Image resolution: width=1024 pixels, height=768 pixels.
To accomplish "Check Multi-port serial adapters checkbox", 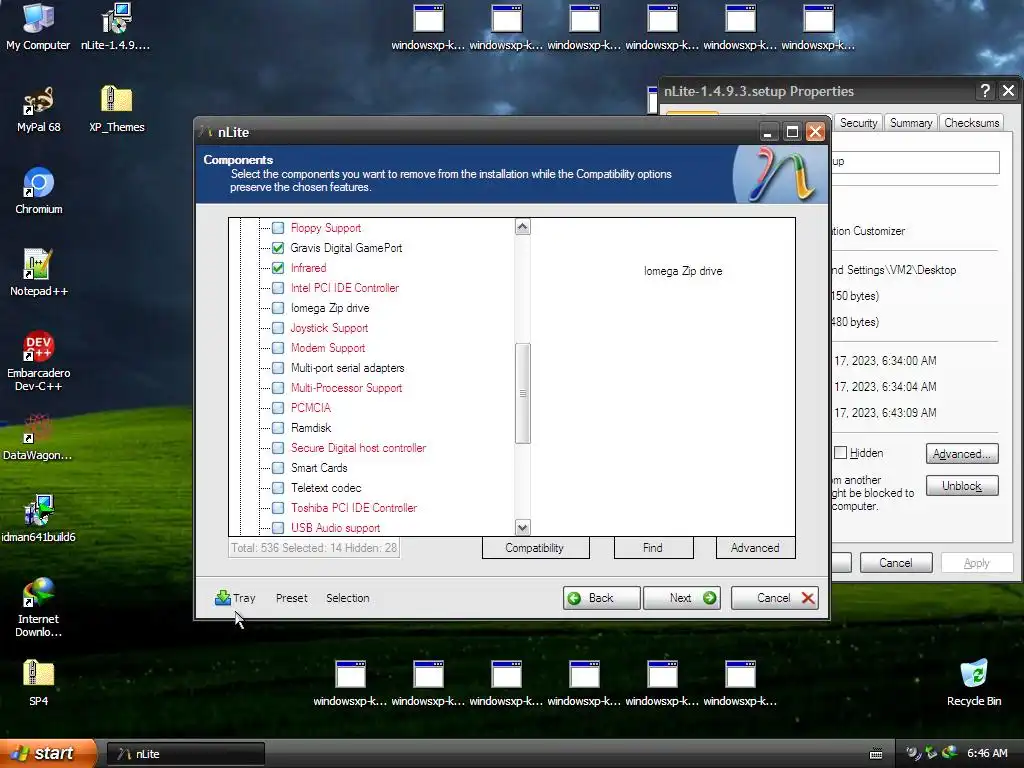I will point(278,368).
